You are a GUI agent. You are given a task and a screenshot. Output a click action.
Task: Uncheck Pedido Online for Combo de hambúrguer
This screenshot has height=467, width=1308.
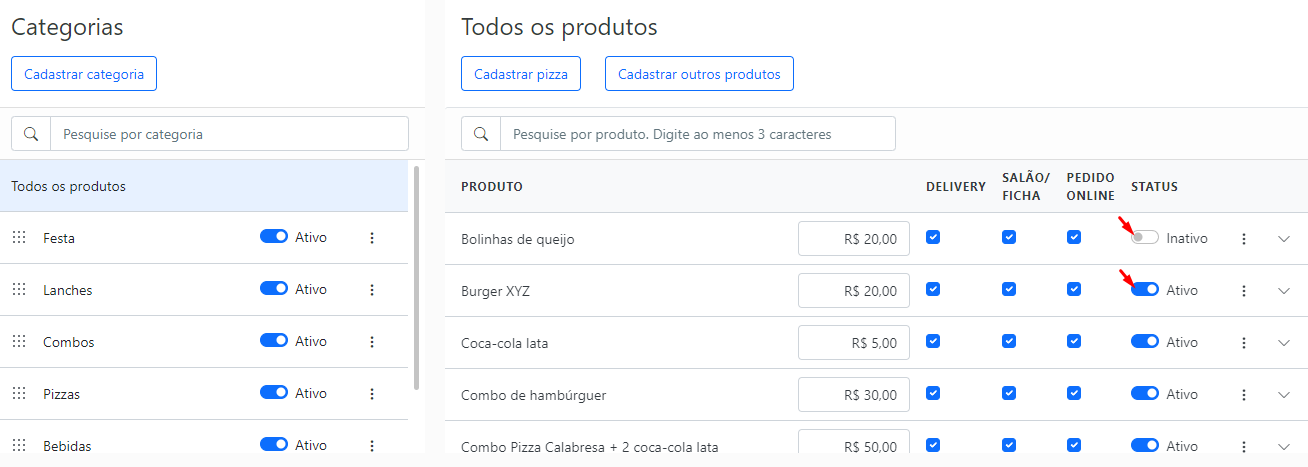coord(1073,393)
